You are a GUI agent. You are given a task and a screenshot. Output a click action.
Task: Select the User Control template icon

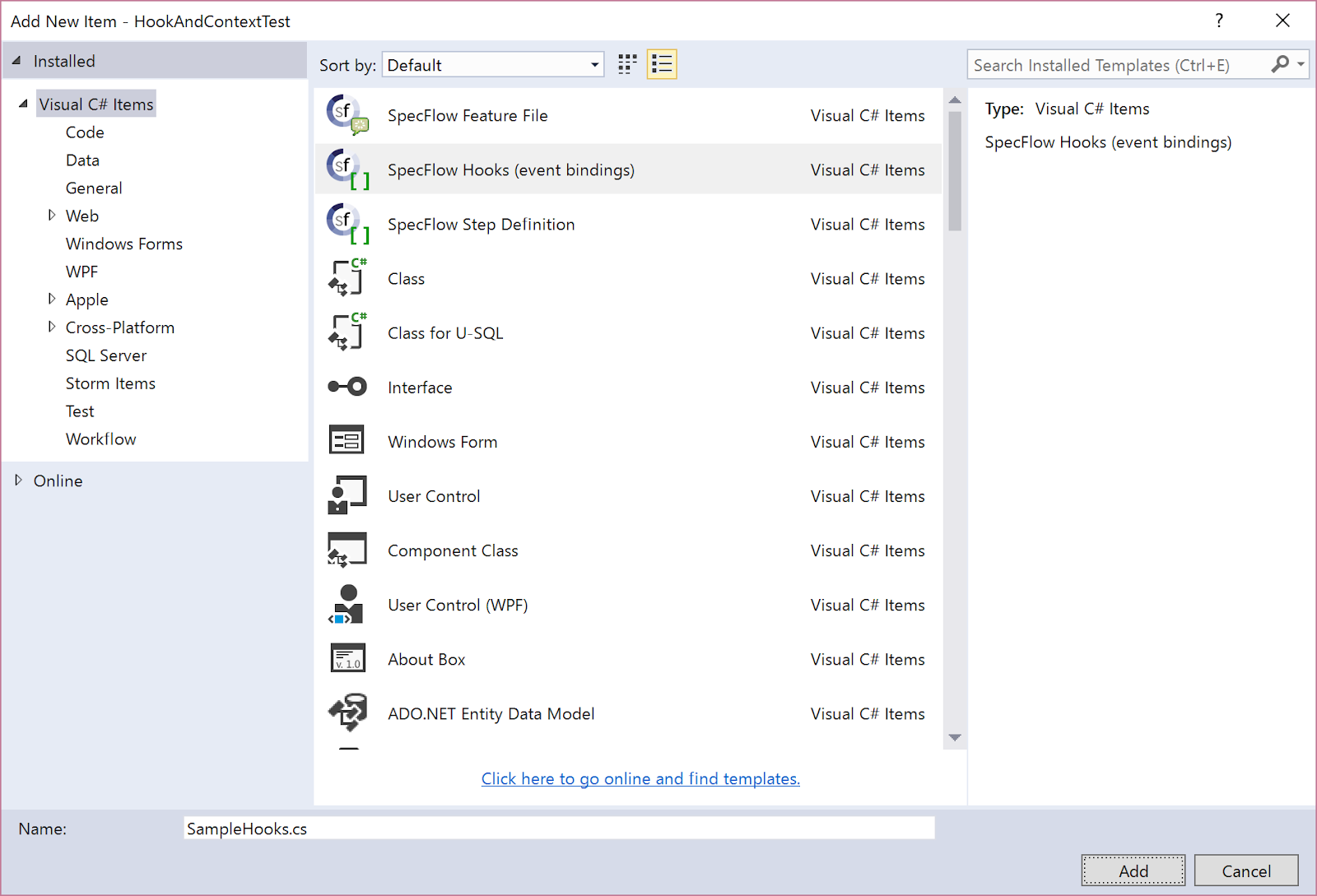tap(347, 495)
